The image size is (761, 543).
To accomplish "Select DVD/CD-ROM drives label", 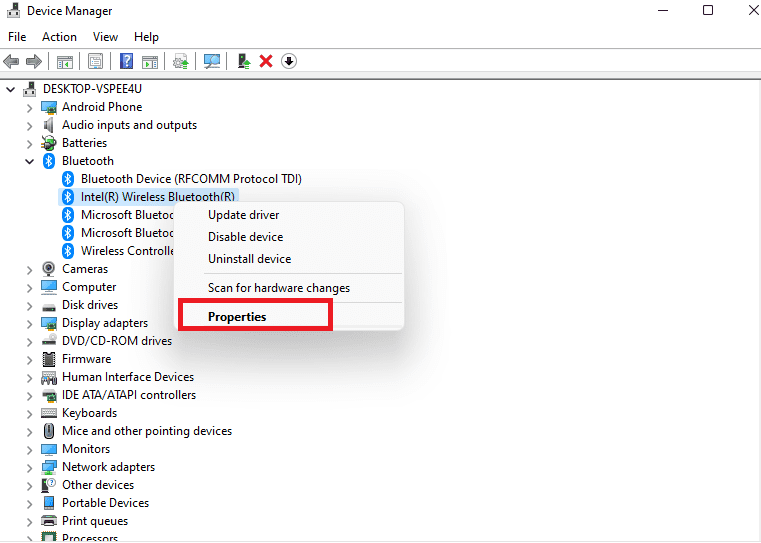I will point(117,341).
